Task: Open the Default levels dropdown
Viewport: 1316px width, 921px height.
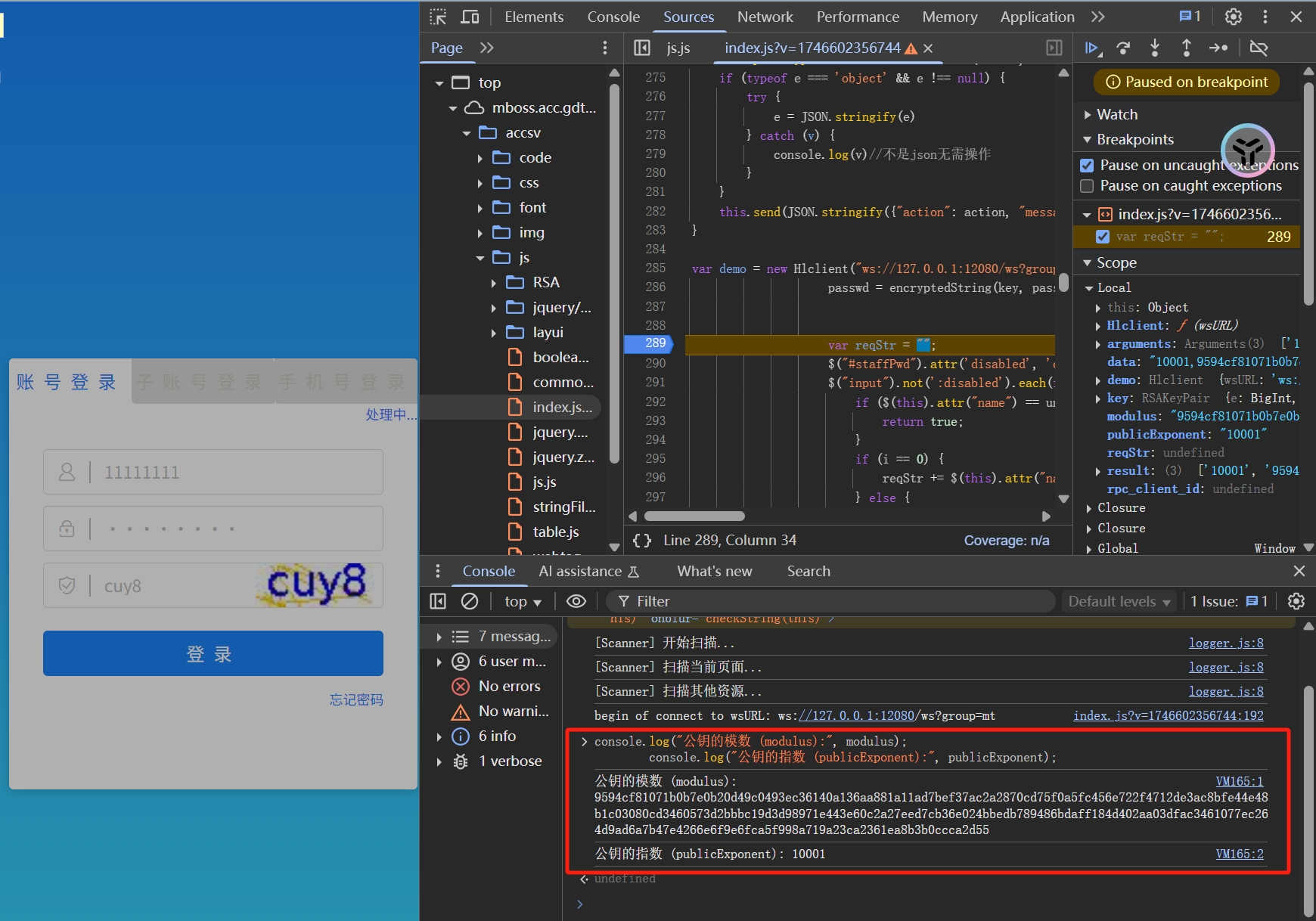Action: (x=1119, y=601)
